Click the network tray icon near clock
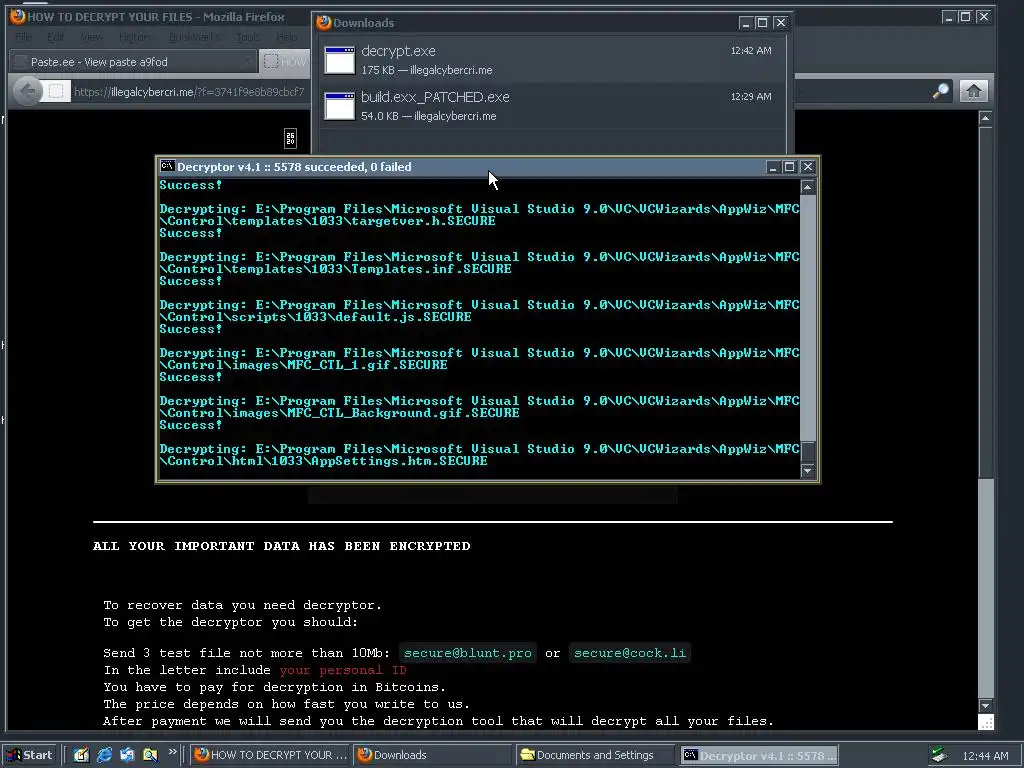 point(939,755)
